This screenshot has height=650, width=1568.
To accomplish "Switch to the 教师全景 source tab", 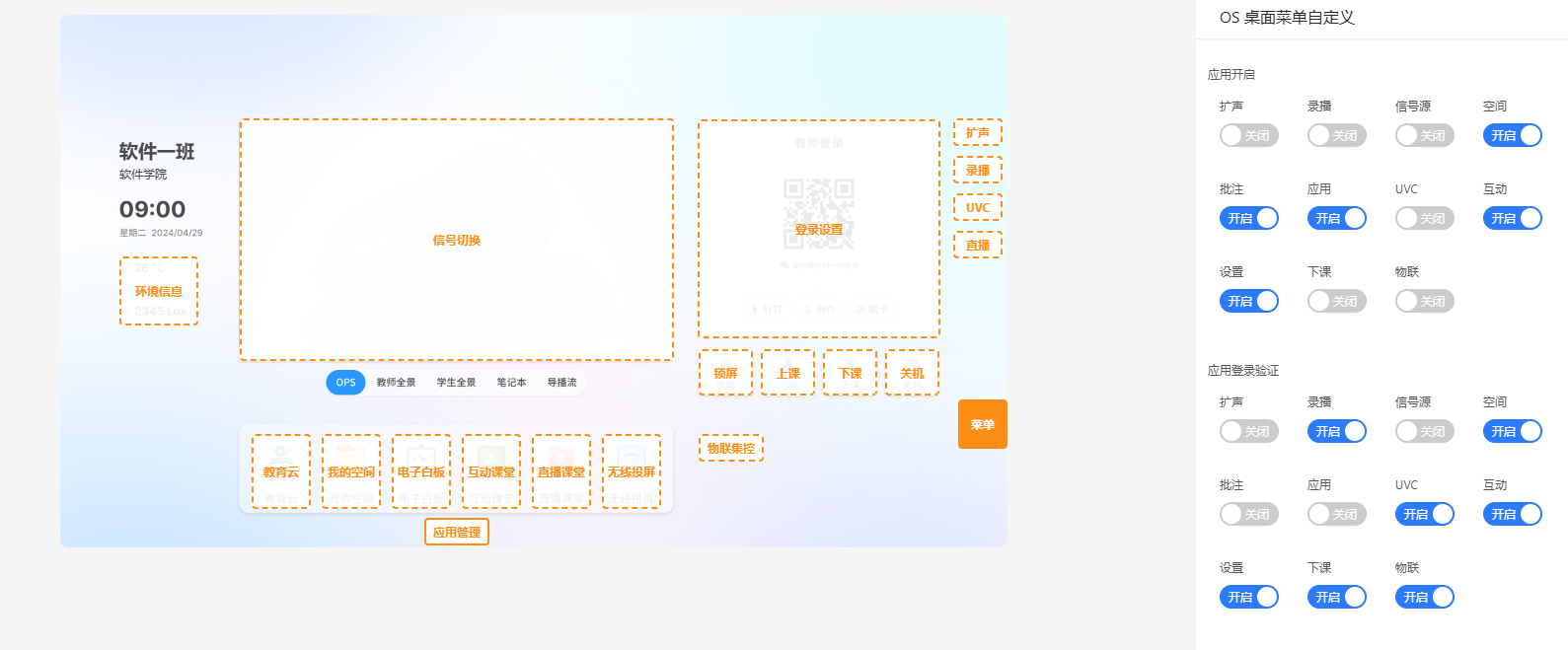I will pos(396,383).
